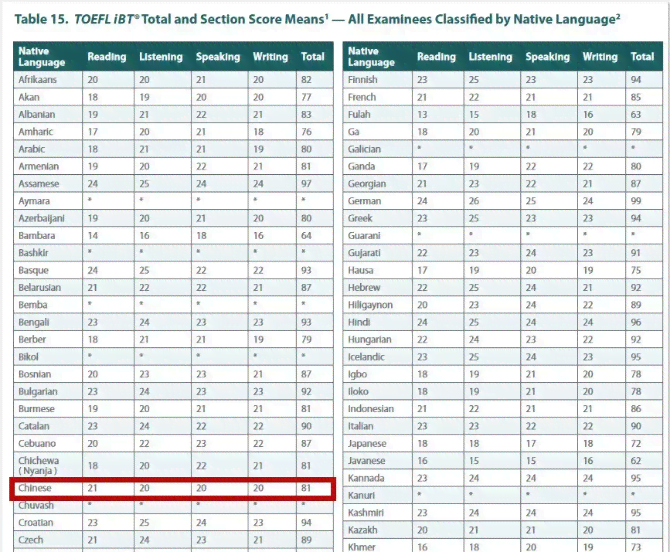Select the Afrikaans language row label

[37, 80]
